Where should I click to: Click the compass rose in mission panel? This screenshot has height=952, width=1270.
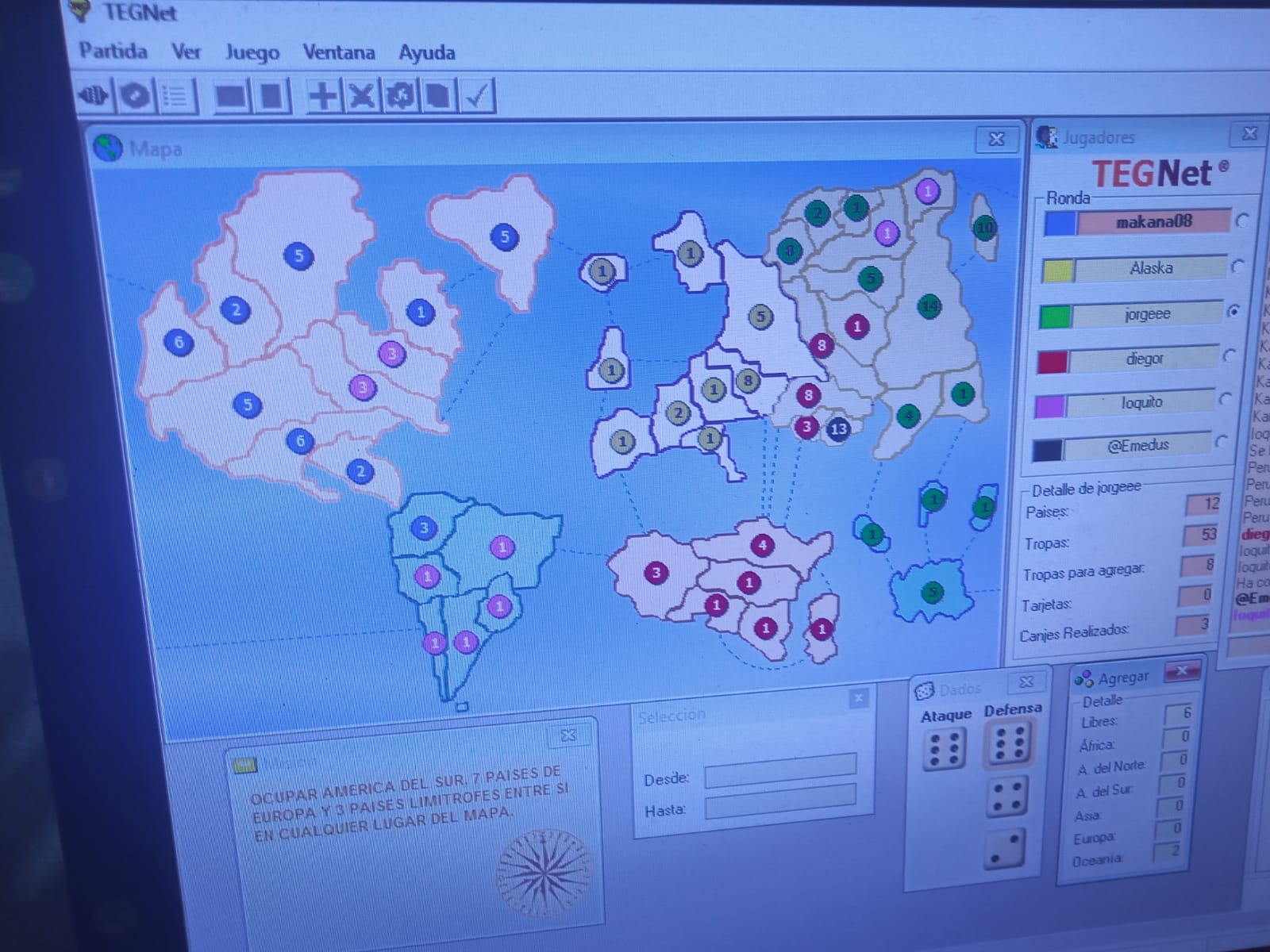[544, 871]
